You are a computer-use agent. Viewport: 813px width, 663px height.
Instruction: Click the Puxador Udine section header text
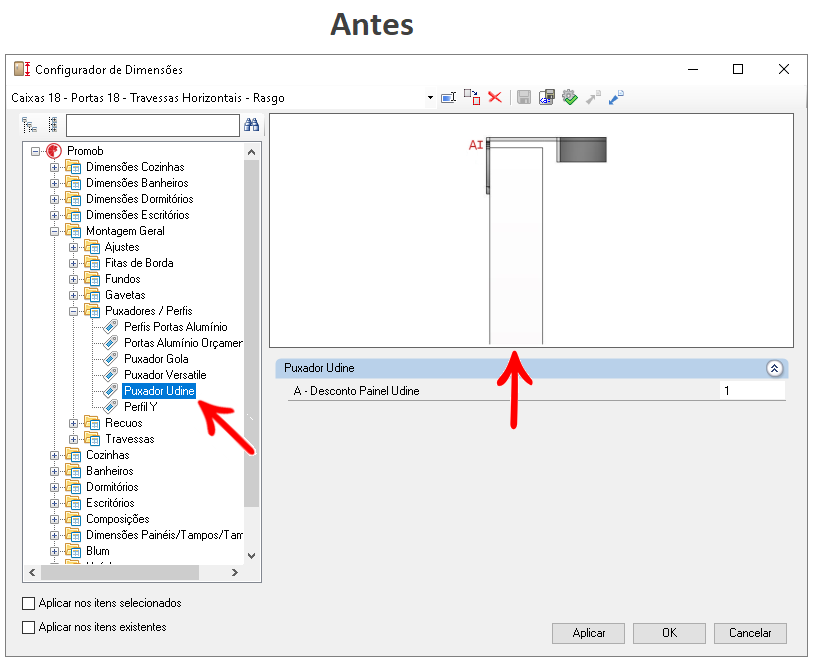(x=319, y=368)
